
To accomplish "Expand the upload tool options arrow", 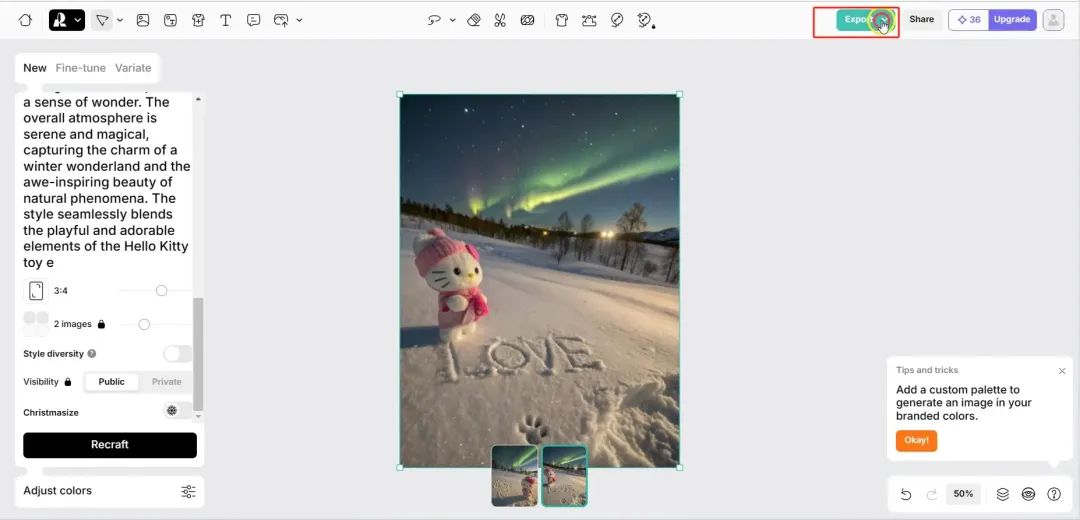I will click(x=299, y=20).
